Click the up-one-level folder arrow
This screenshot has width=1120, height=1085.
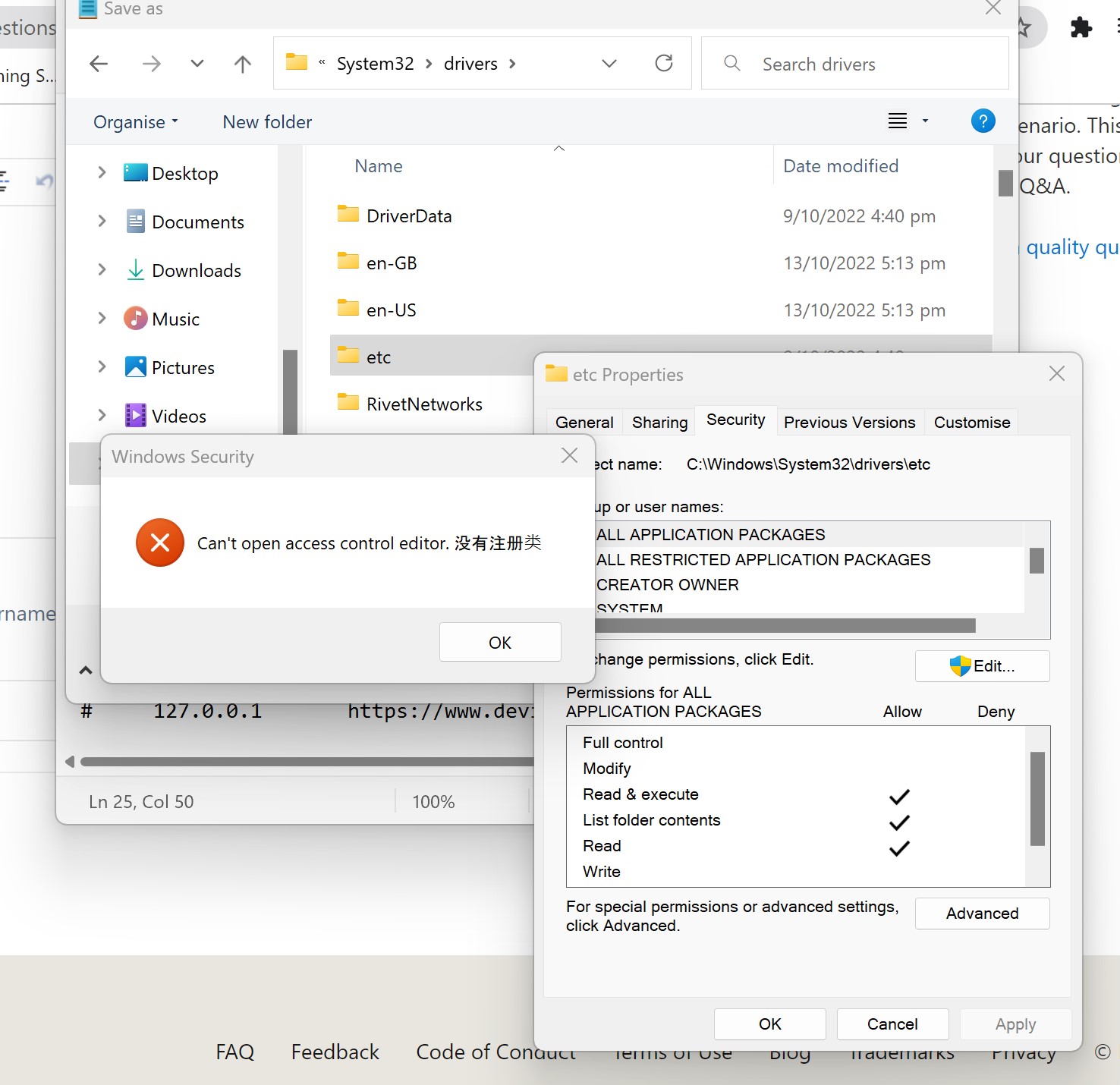coord(242,63)
